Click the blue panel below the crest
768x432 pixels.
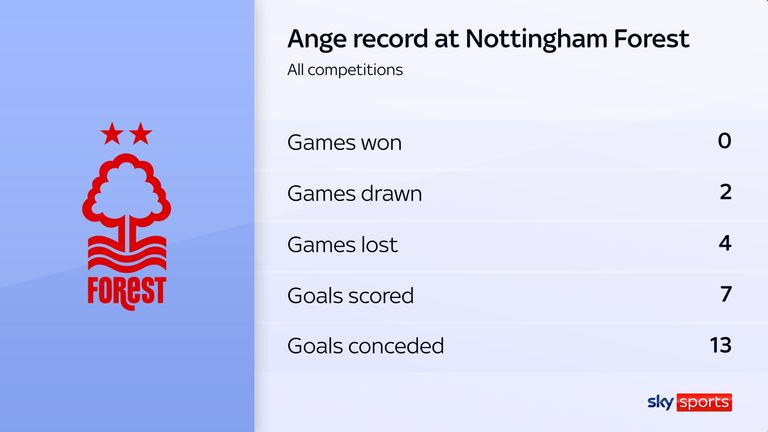126,370
